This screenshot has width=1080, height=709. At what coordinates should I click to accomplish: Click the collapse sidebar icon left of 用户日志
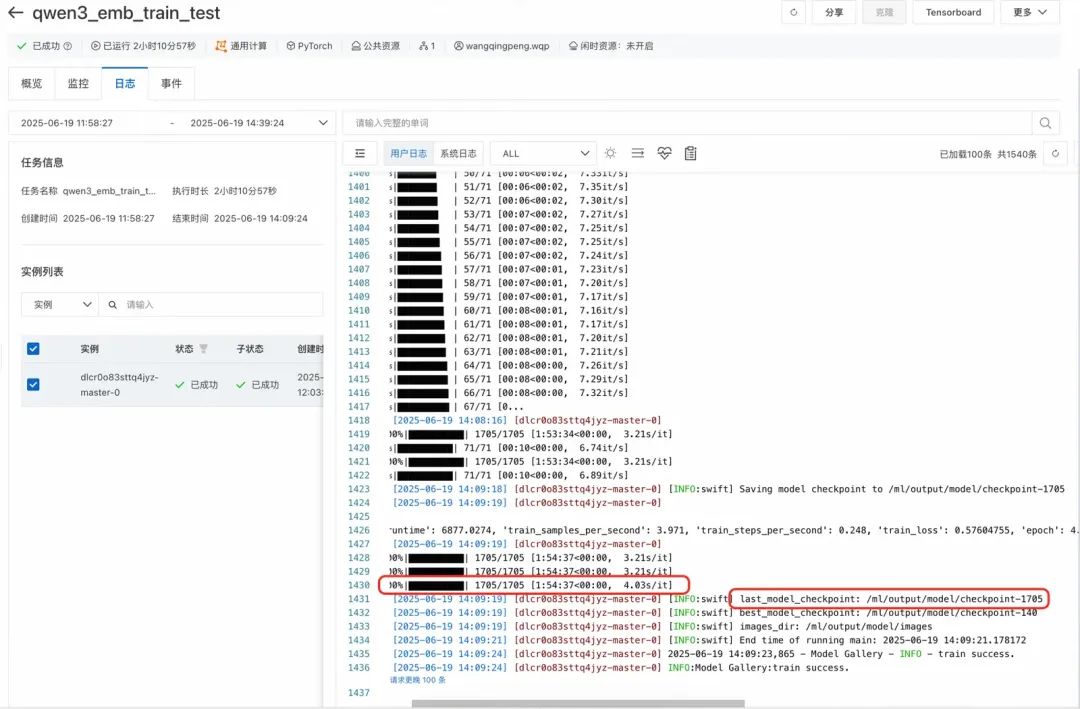tap(360, 153)
